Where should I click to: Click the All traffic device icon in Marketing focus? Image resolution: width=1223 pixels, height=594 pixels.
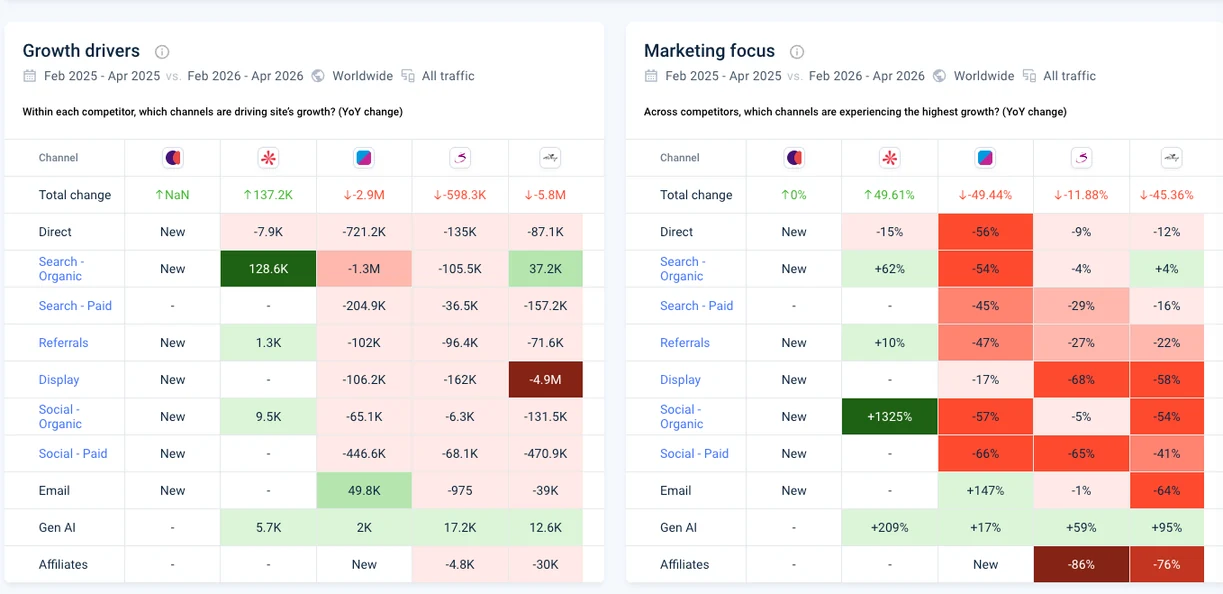[x=1029, y=76]
